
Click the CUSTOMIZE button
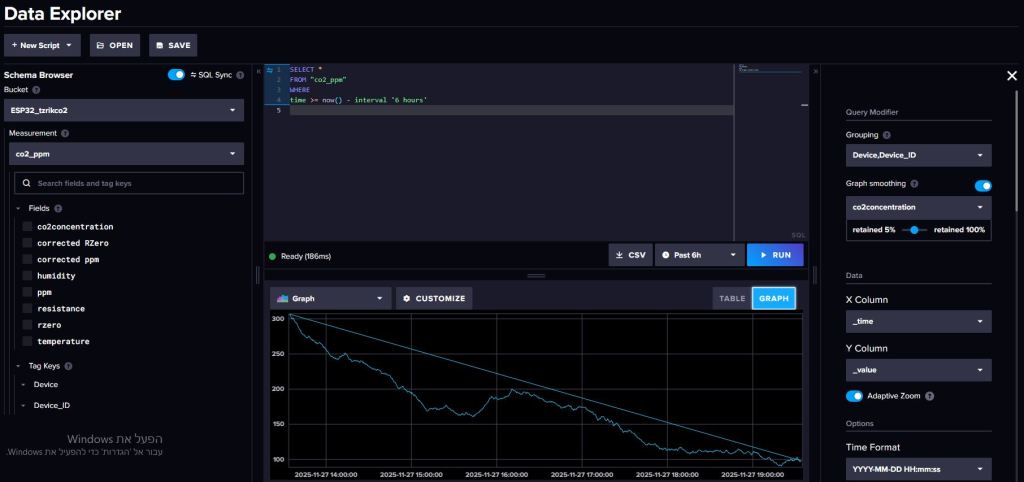(434, 298)
